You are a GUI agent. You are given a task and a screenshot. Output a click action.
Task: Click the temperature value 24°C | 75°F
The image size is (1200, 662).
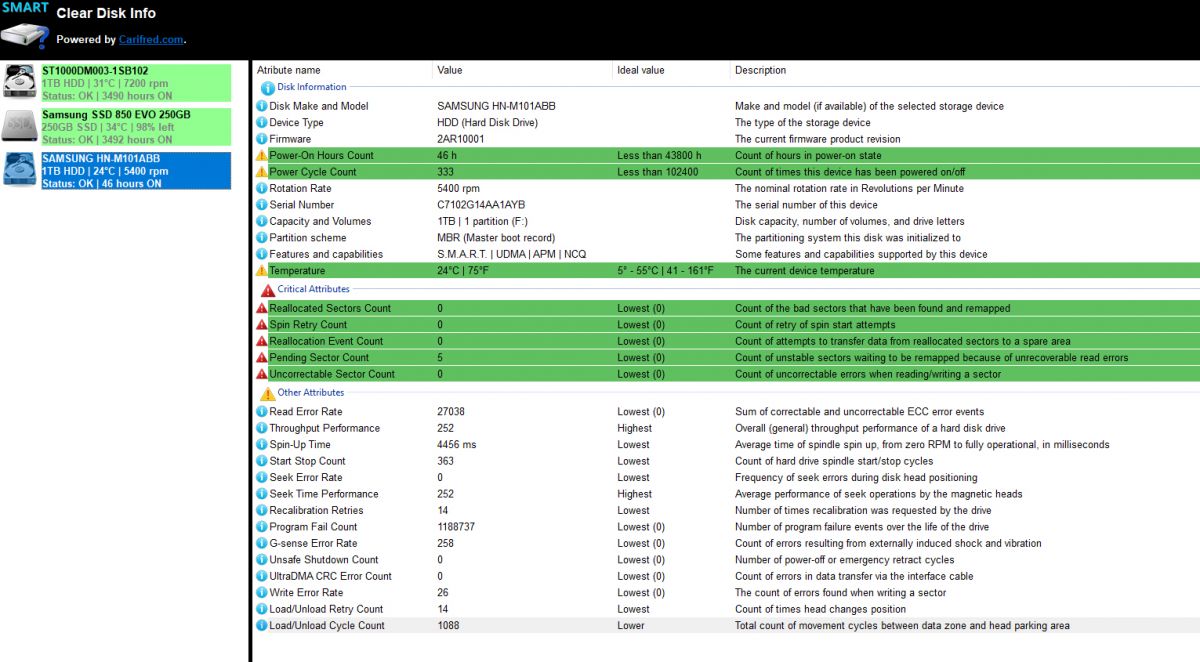coord(461,271)
